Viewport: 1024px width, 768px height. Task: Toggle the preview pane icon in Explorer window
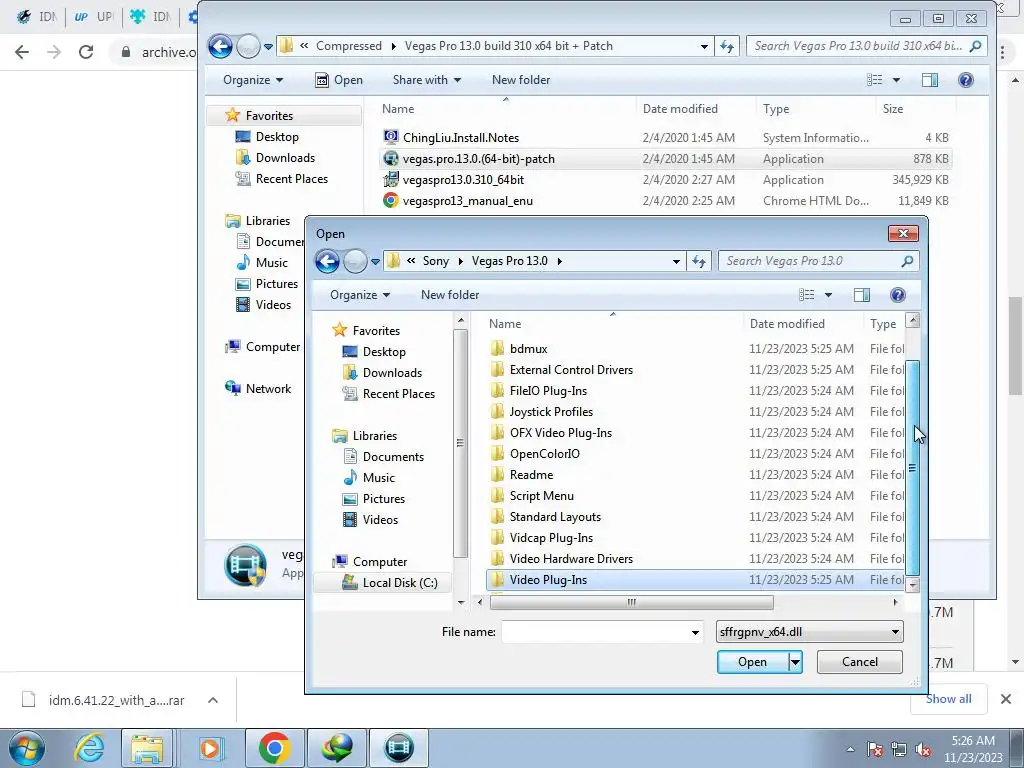click(x=930, y=80)
